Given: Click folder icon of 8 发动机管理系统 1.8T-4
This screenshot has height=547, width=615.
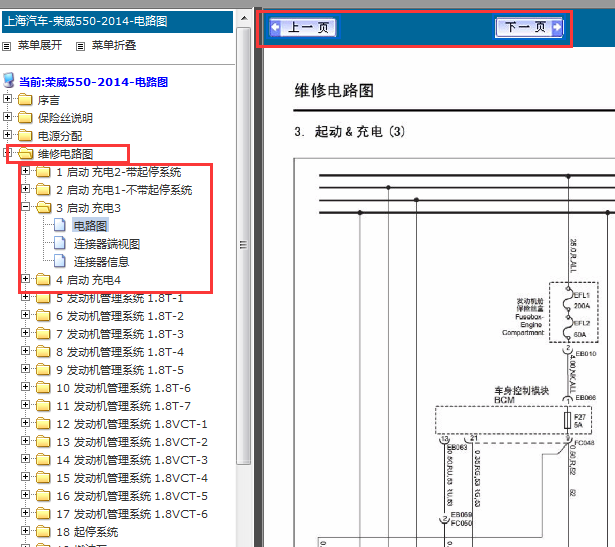Looking at the screenshot, I should point(43,352).
